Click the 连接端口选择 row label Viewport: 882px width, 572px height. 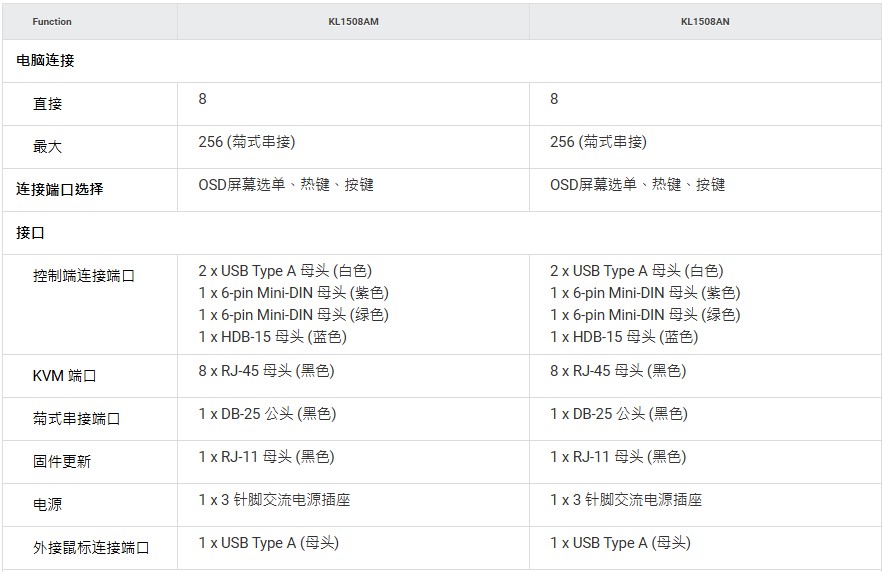pyautogui.click(x=60, y=189)
